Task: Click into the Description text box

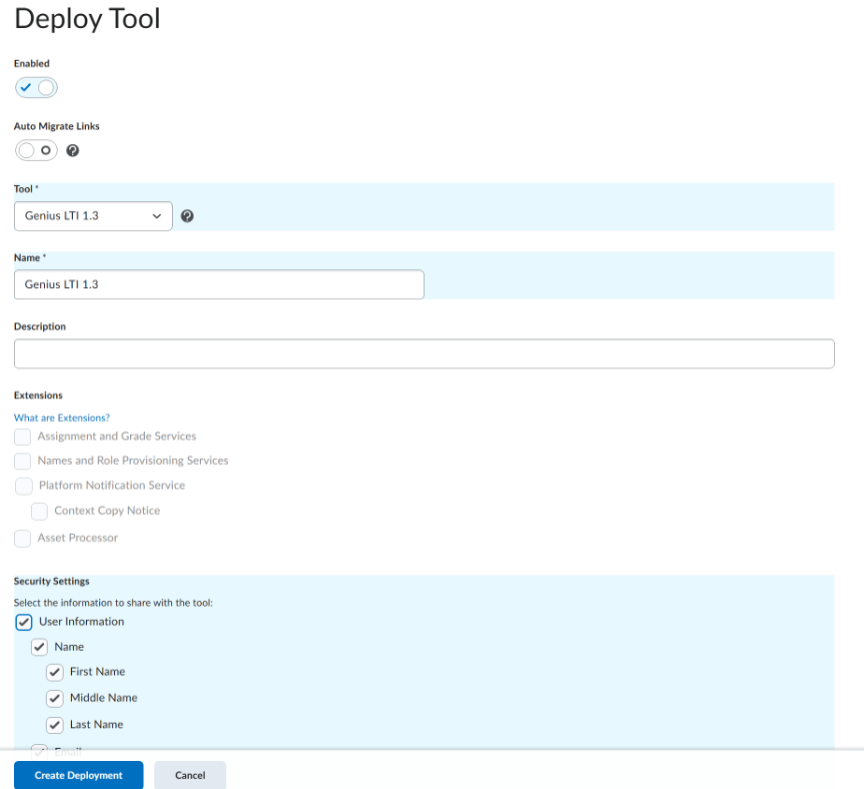Action: pos(424,354)
